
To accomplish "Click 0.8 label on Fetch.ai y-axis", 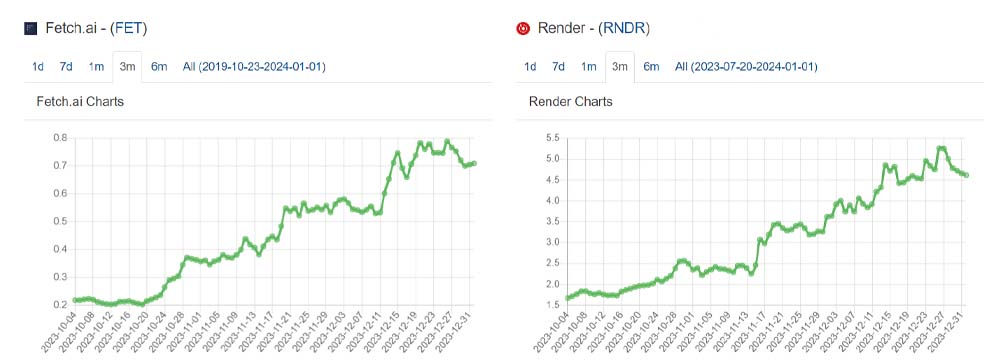I will pos(60,138).
